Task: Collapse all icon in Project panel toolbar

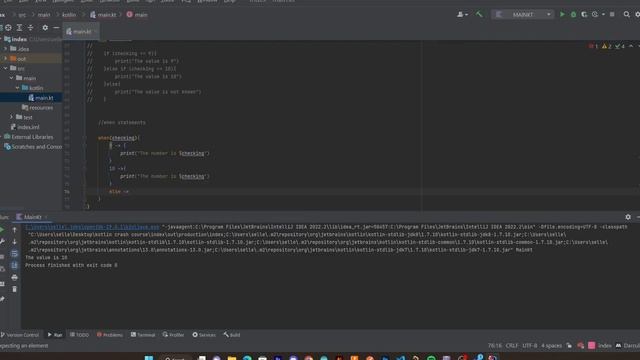Action: pos(31,28)
